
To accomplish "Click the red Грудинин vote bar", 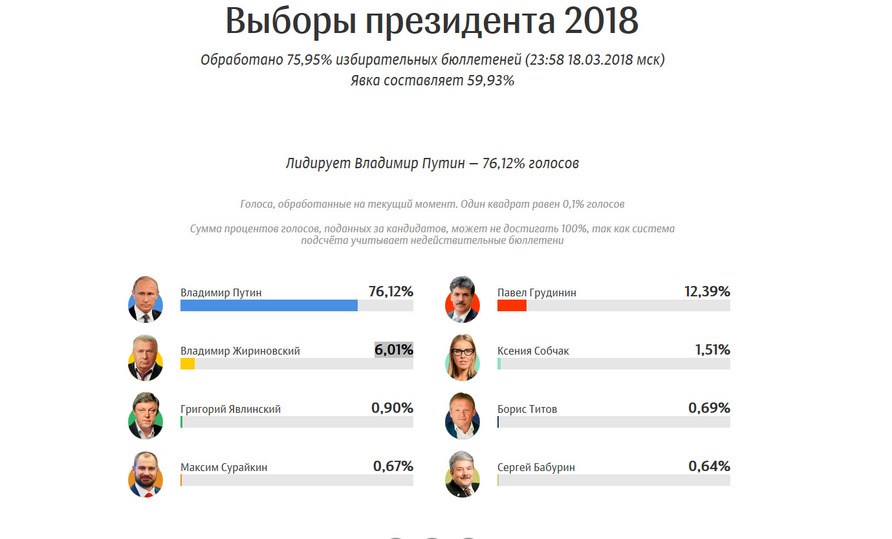I will click(511, 306).
